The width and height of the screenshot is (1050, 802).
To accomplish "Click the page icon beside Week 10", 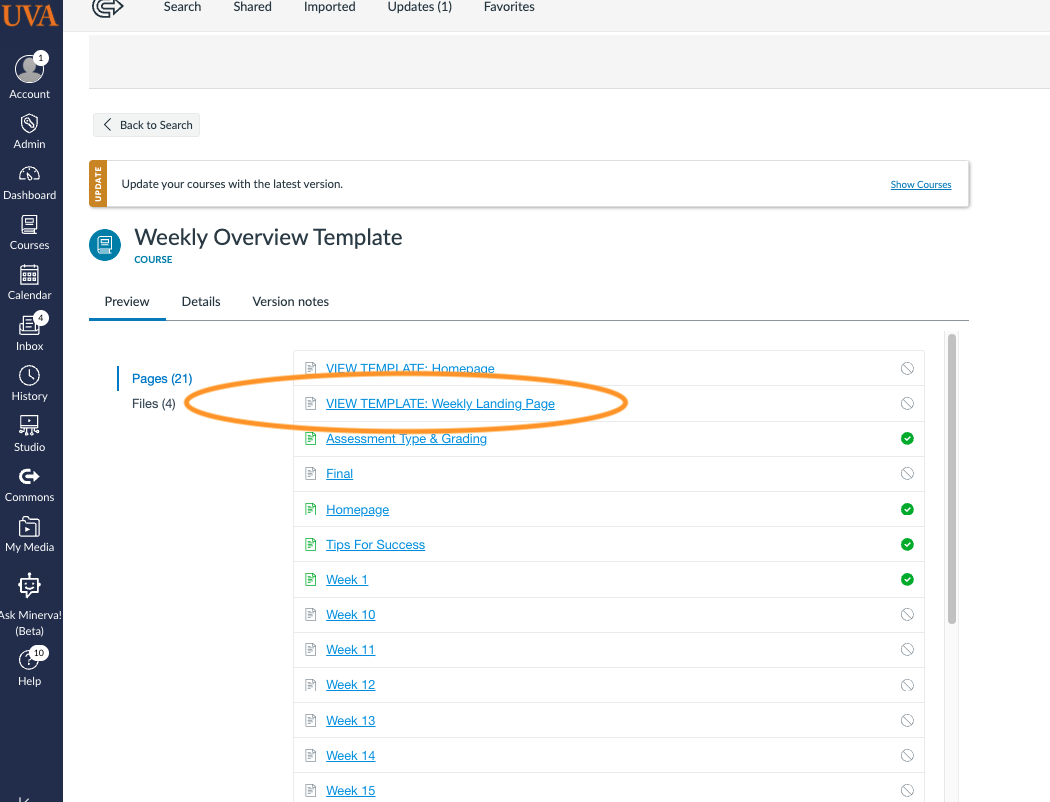I will [311, 615].
